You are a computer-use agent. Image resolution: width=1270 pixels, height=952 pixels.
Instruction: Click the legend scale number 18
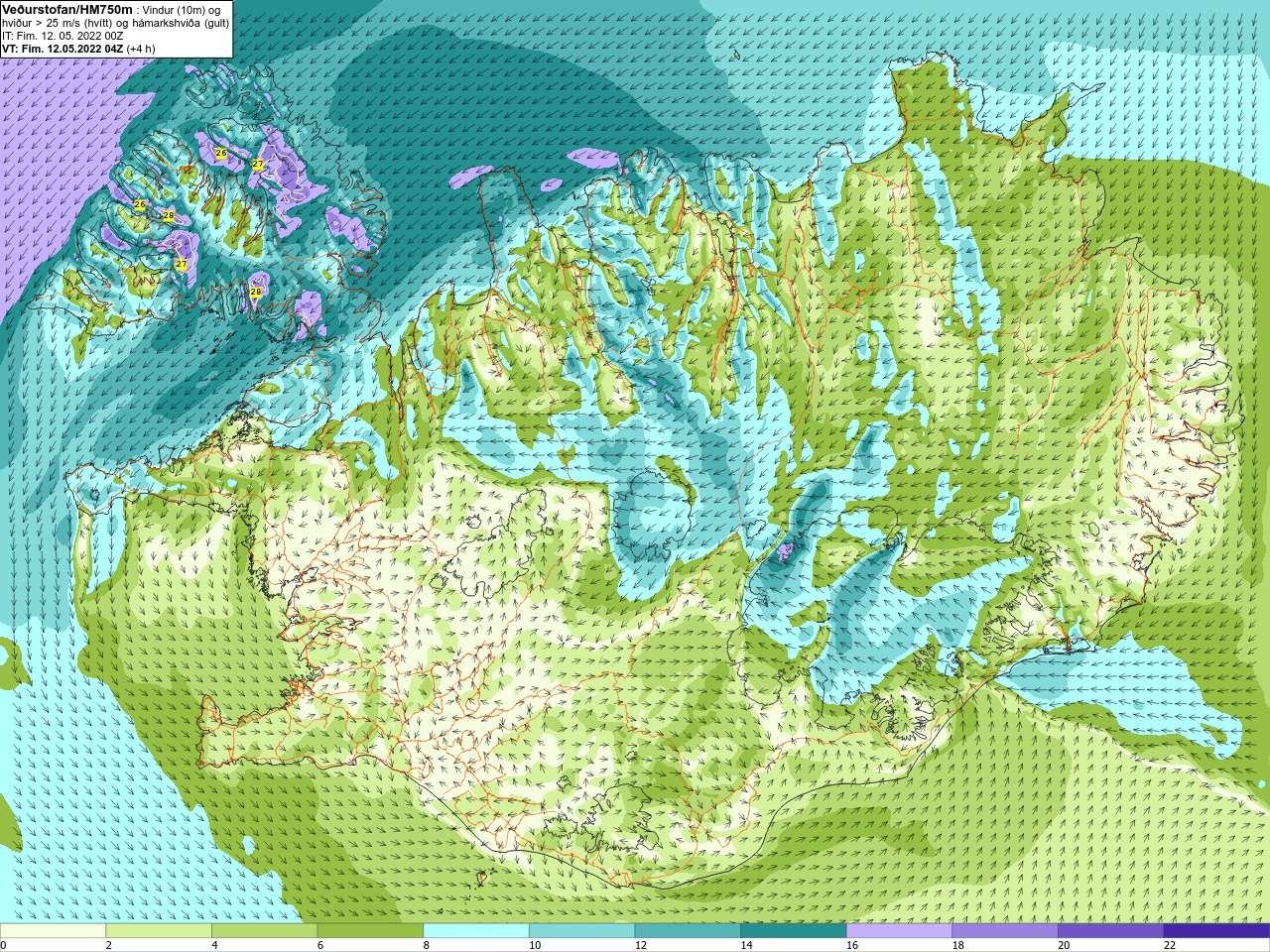[957, 945]
